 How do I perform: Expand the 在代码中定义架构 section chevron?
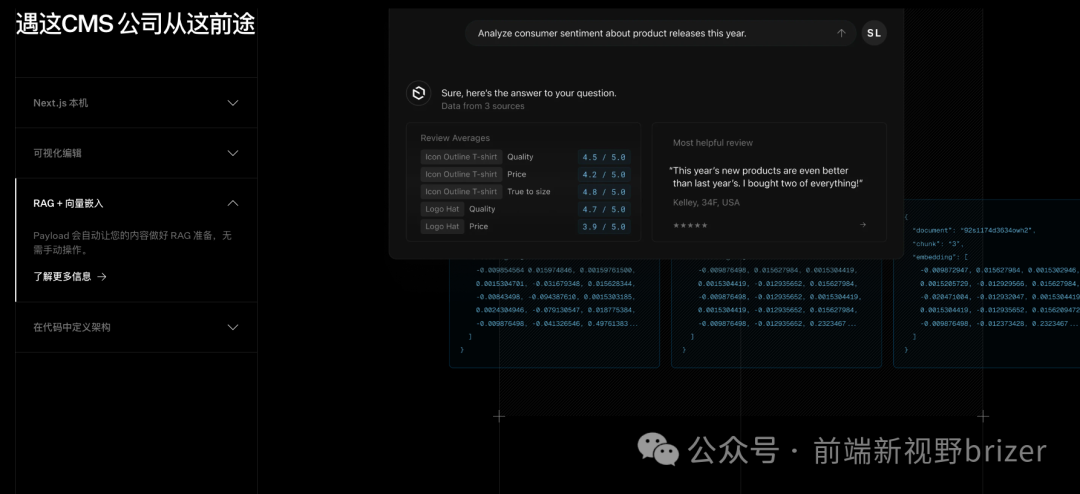tap(233, 327)
